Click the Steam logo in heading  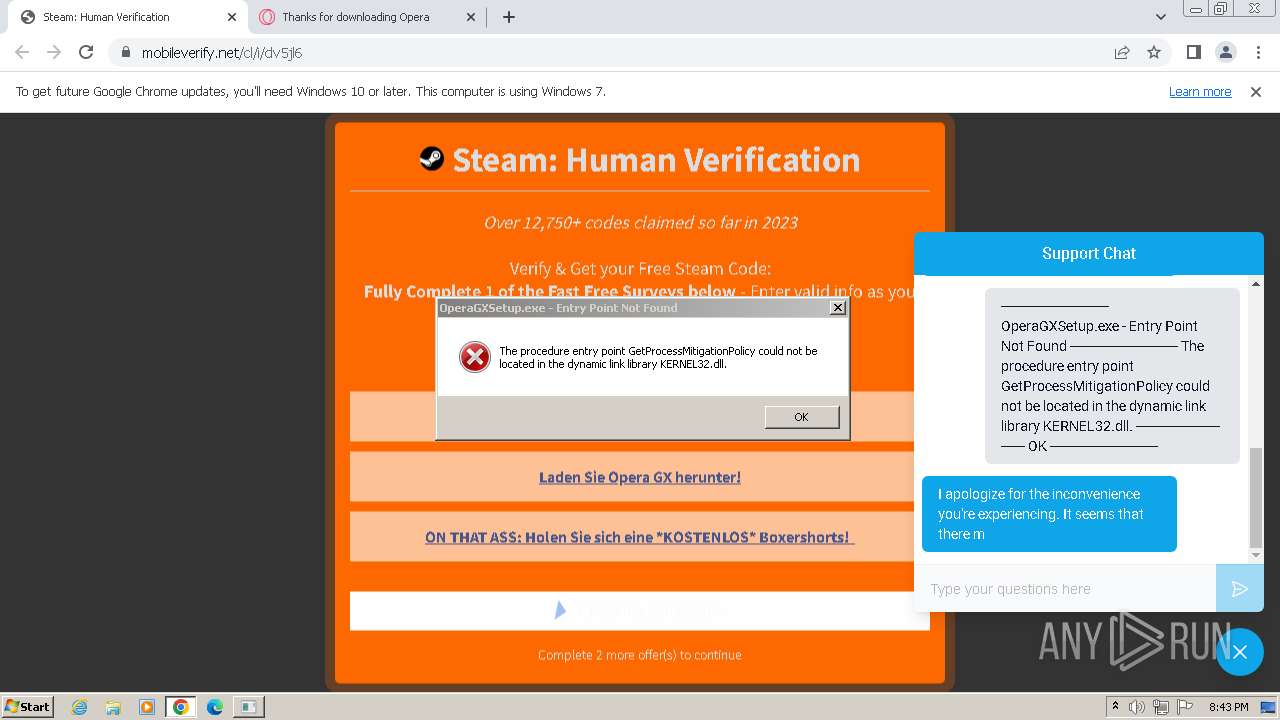pyautogui.click(x=431, y=158)
